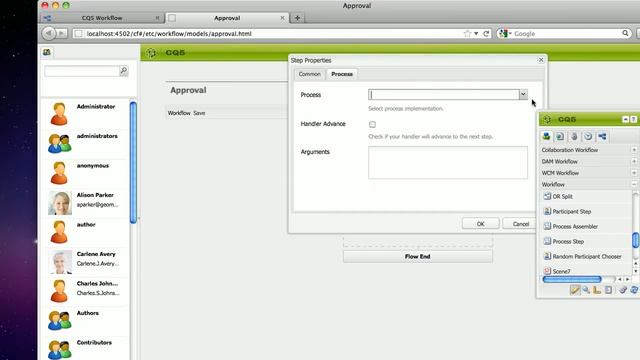Click the user search input field

tap(82, 71)
